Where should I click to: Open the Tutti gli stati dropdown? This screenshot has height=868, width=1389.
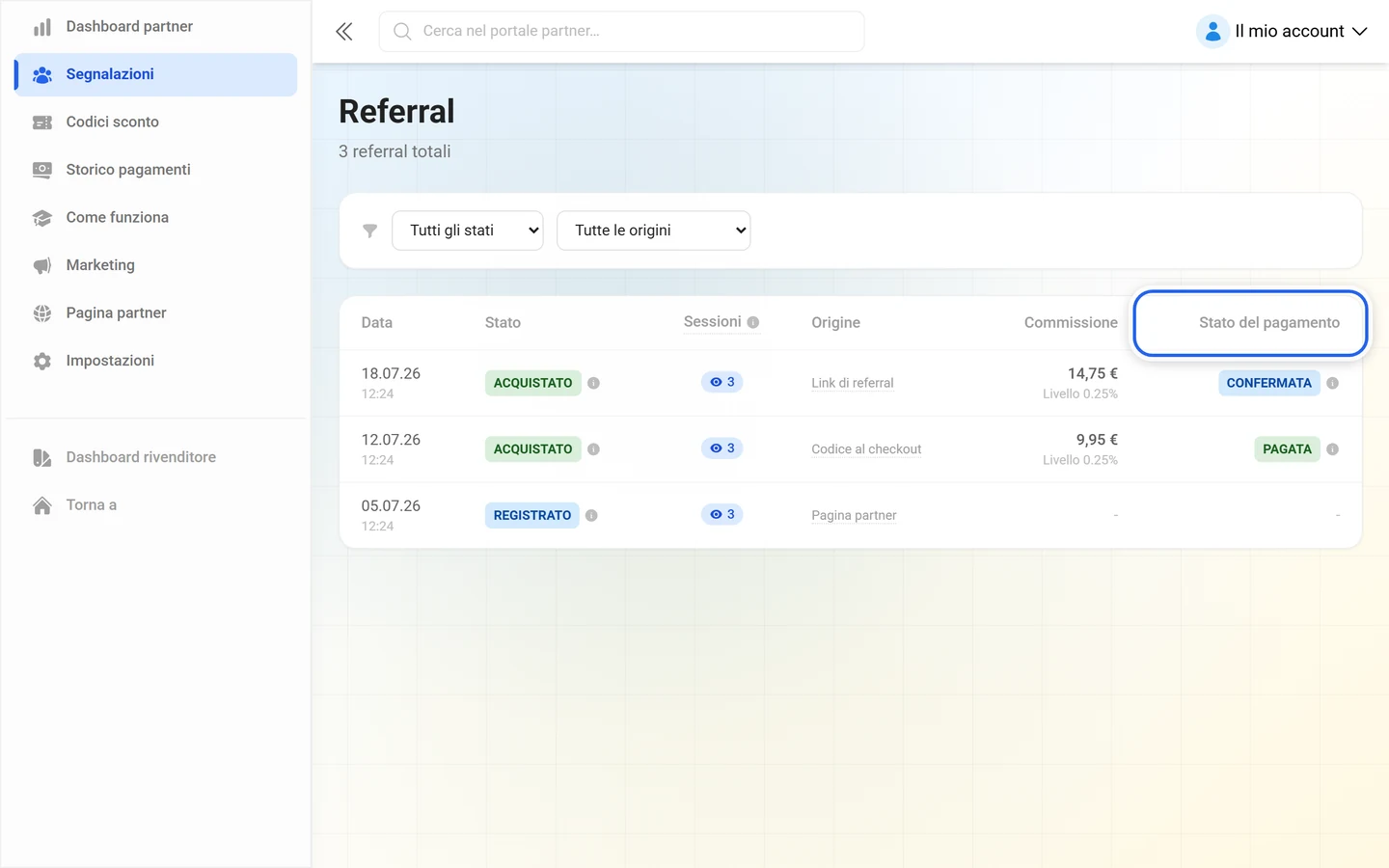(468, 231)
